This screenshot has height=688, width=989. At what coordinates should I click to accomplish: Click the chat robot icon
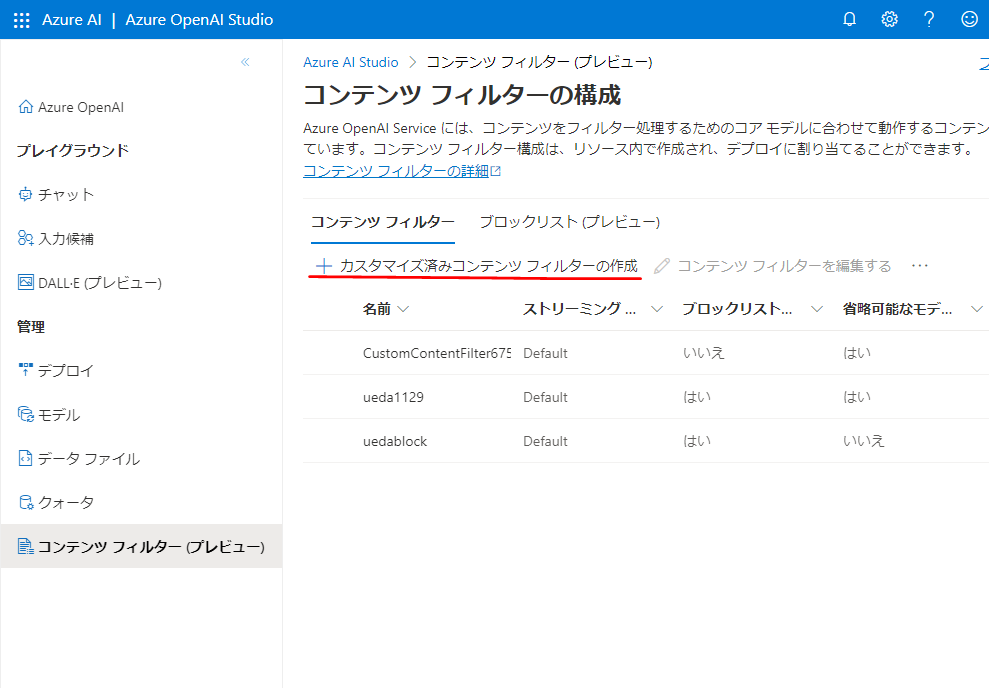click(x=25, y=194)
